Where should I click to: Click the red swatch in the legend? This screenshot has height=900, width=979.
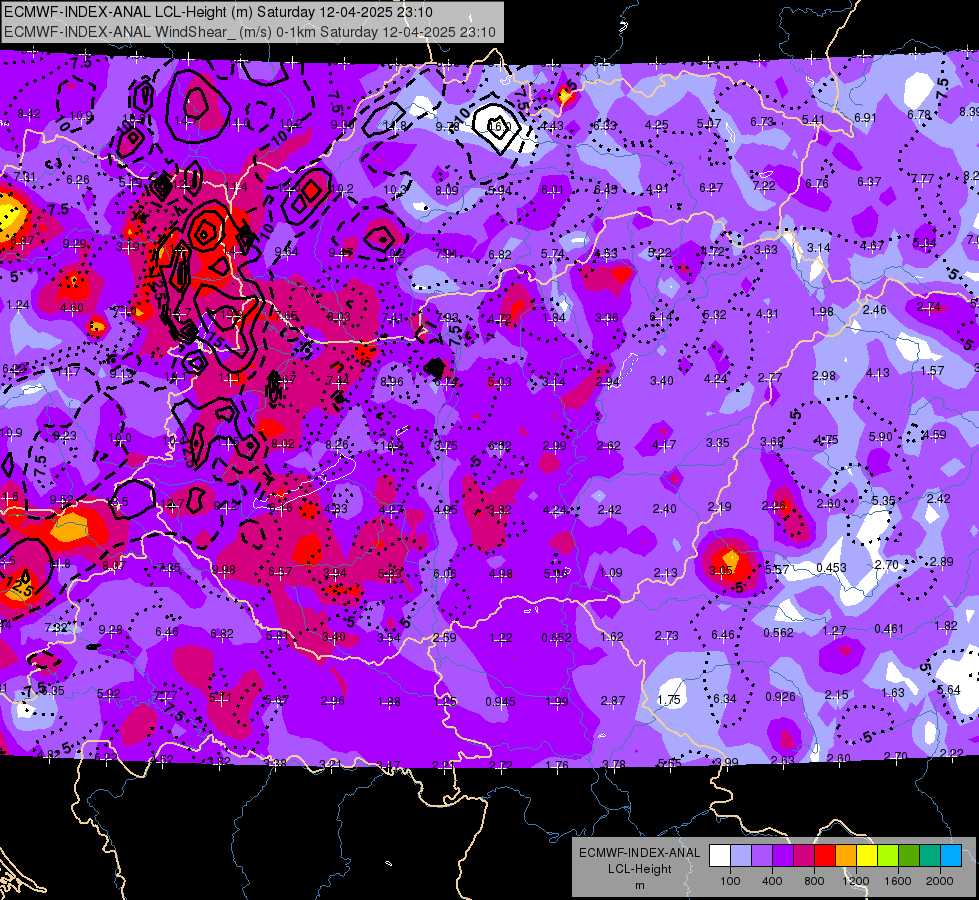(x=825, y=856)
